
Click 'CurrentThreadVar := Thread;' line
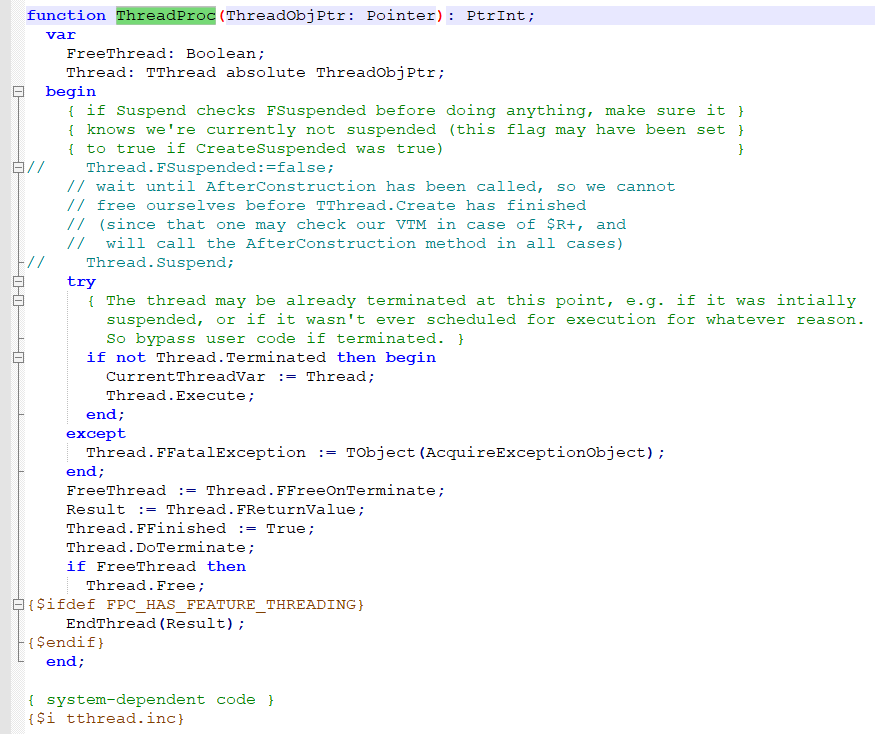pos(241,376)
